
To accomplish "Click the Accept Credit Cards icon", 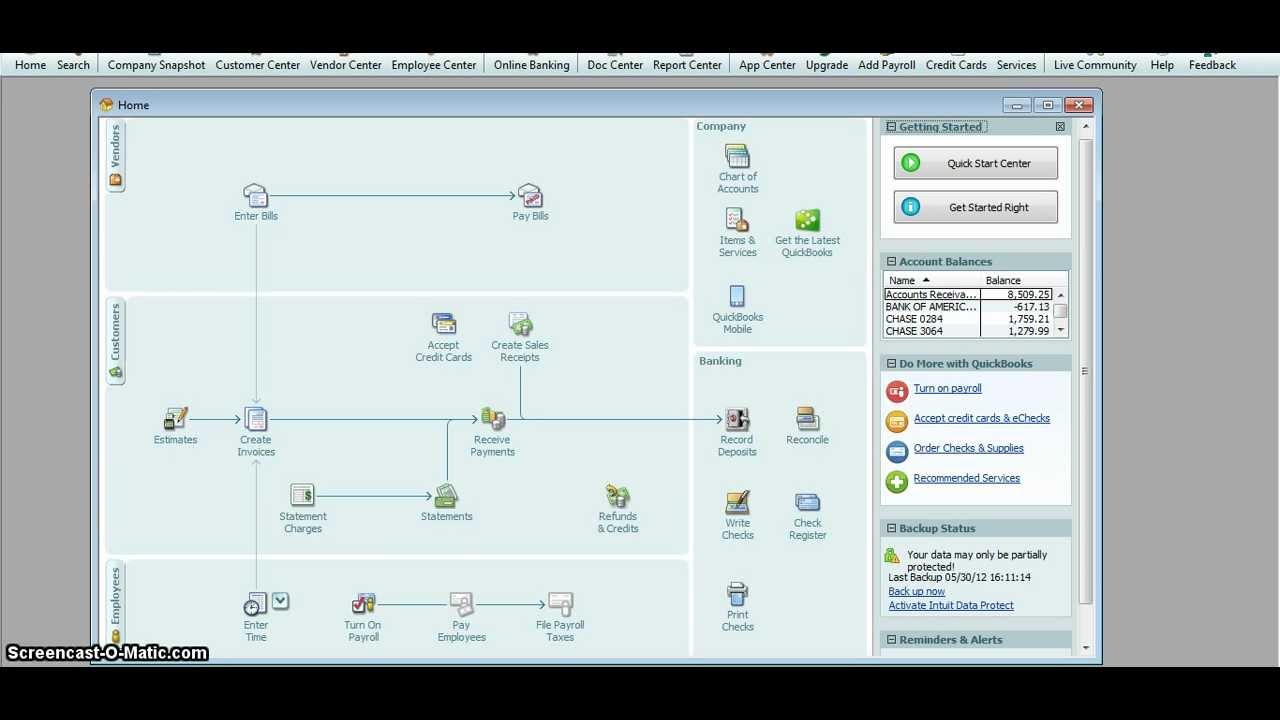I will point(444,324).
